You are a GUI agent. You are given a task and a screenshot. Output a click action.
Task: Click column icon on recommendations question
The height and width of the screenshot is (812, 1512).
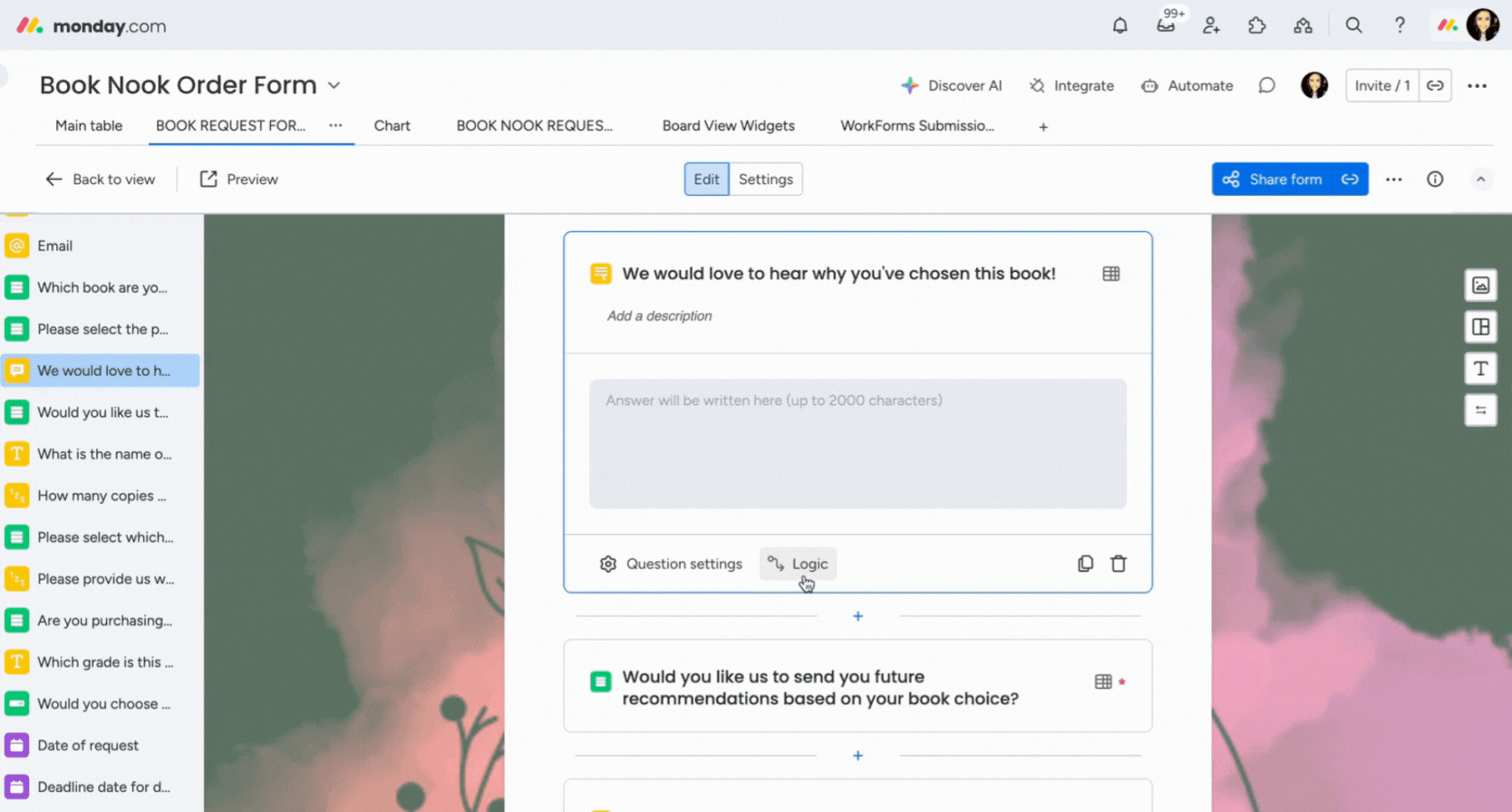tap(1103, 681)
